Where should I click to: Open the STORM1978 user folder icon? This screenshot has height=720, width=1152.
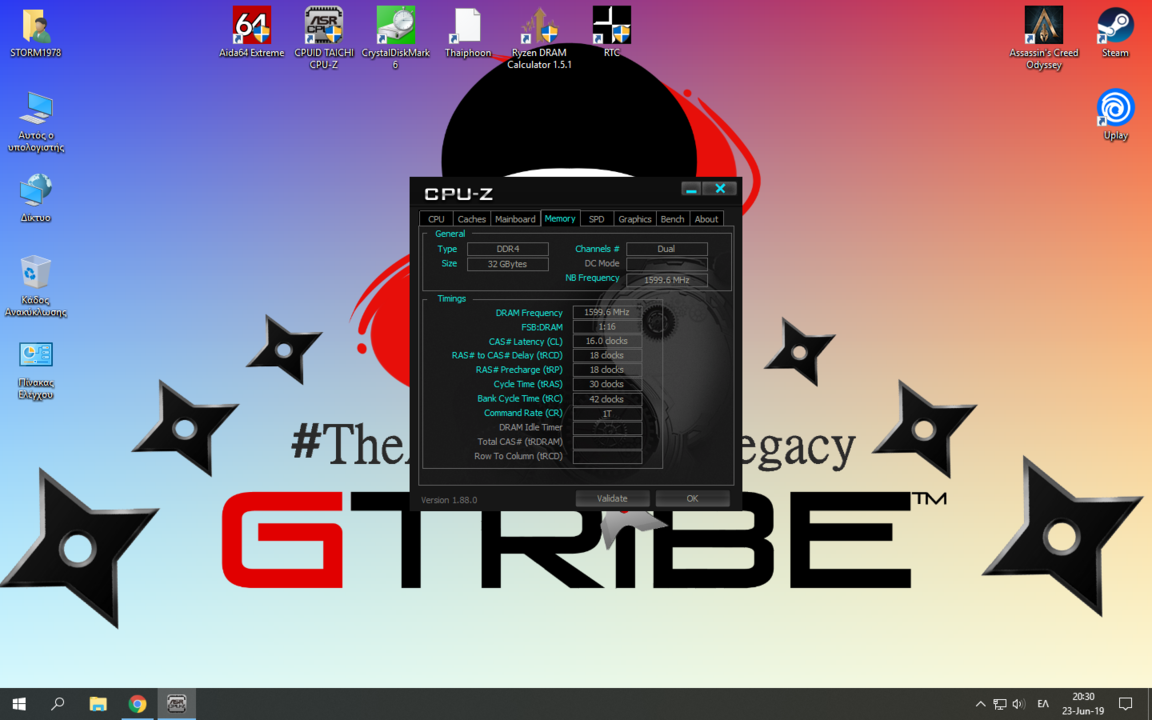coord(35,33)
